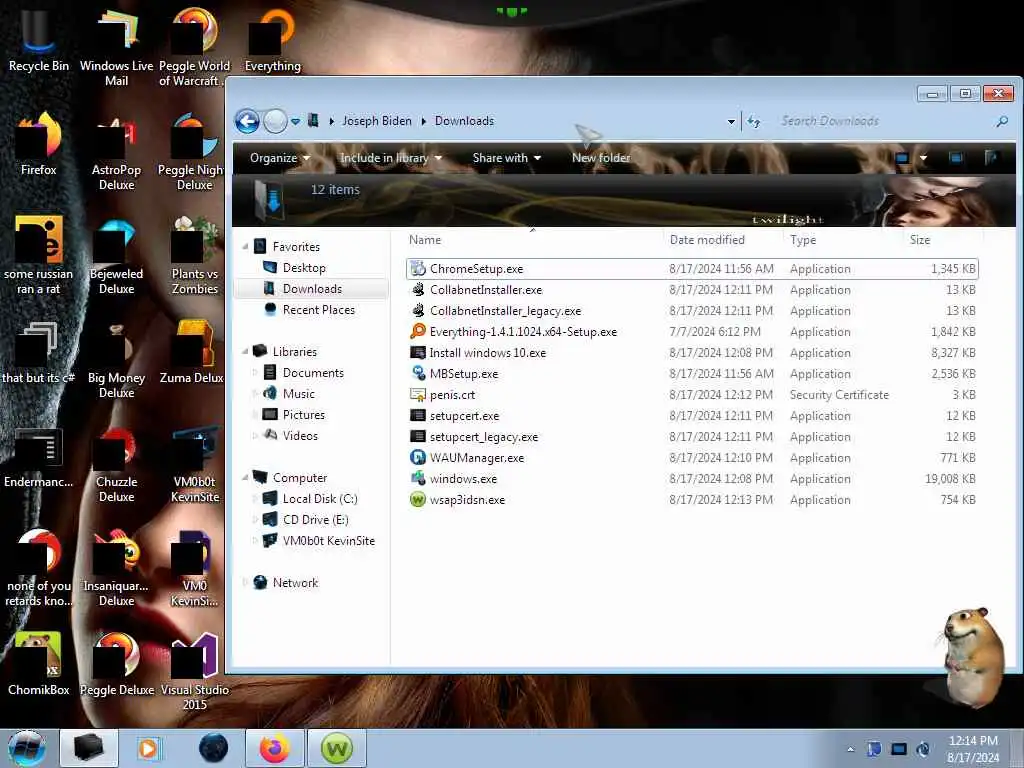Image resolution: width=1024 pixels, height=768 pixels.
Task: Open the Share with menu
Action: [507, 158]
